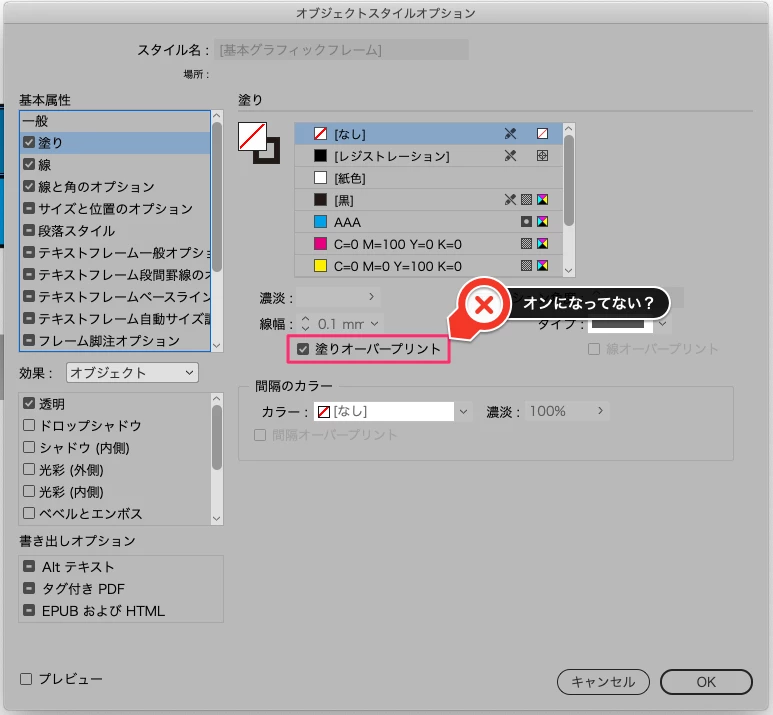Click the CMYK mode icon on yellow row
Screen dimensions: 773x715
(542, 266)
